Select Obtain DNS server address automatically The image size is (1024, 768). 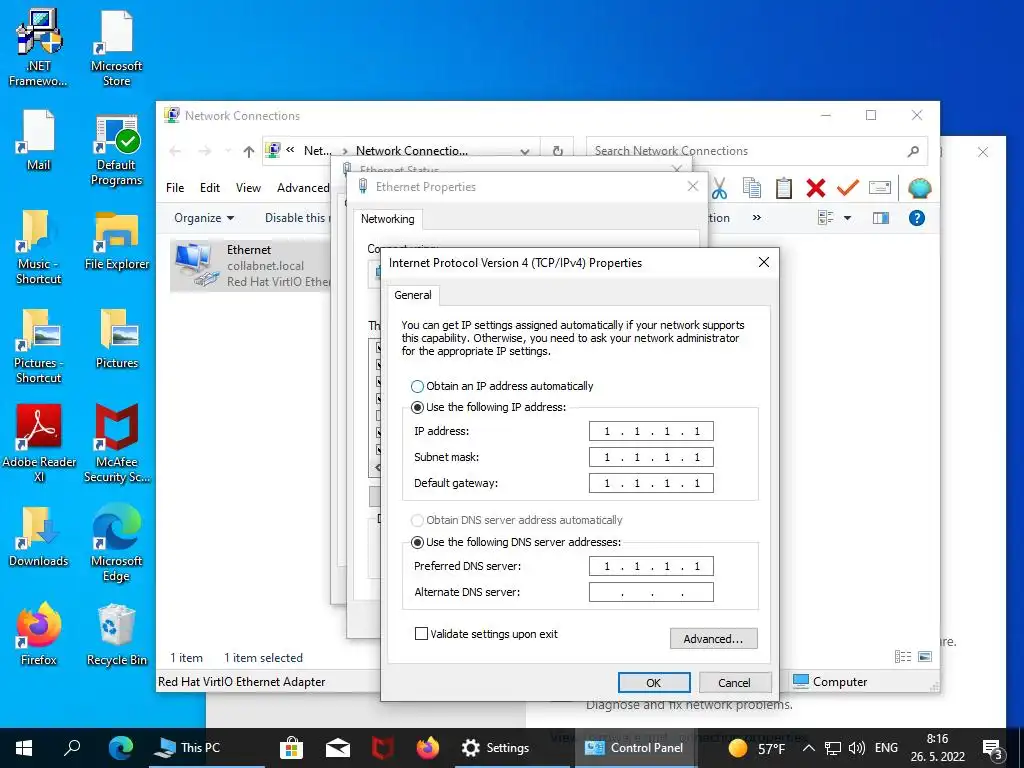click(417, 520)
